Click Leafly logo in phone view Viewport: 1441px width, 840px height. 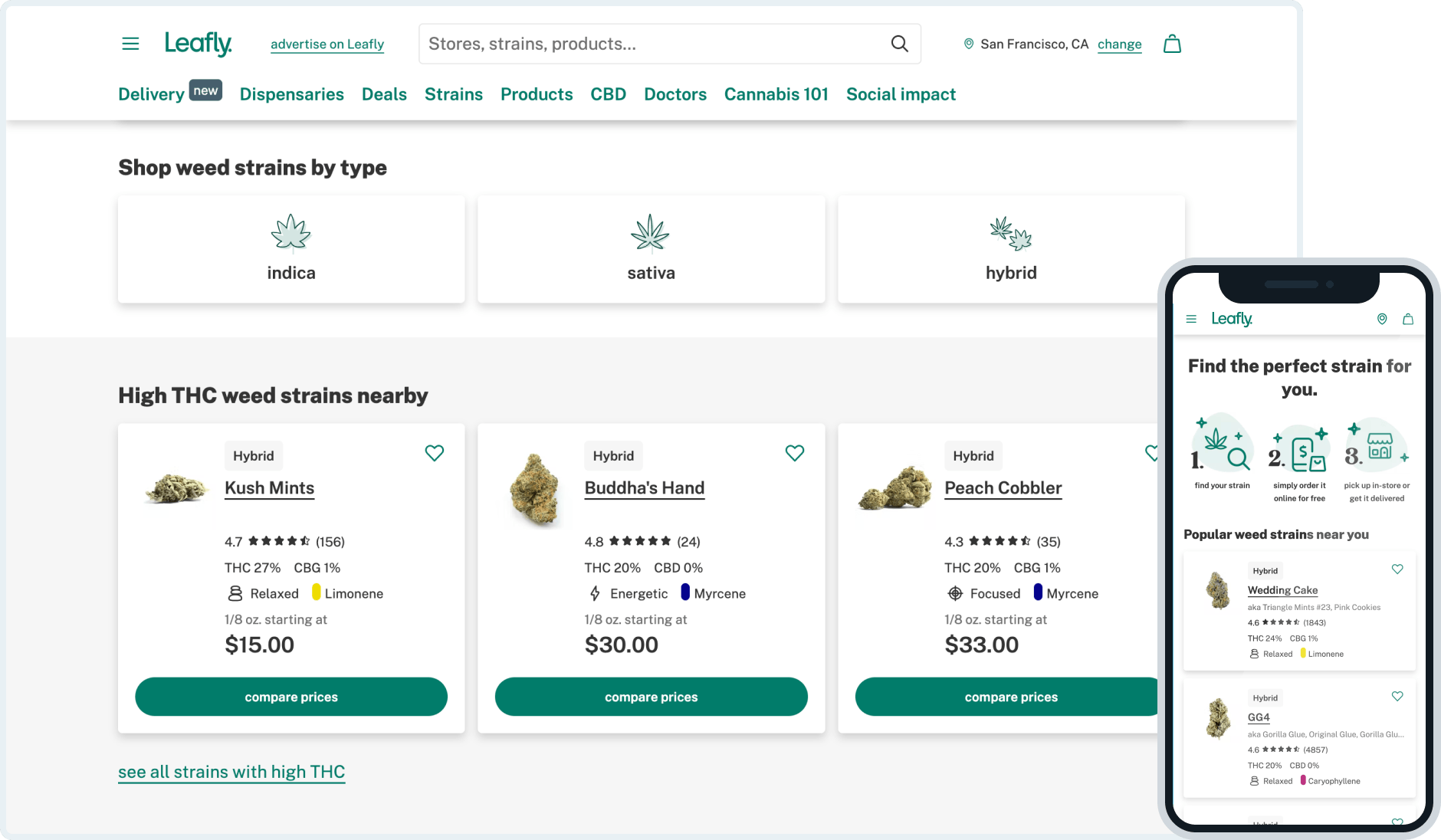(1232, 319)
